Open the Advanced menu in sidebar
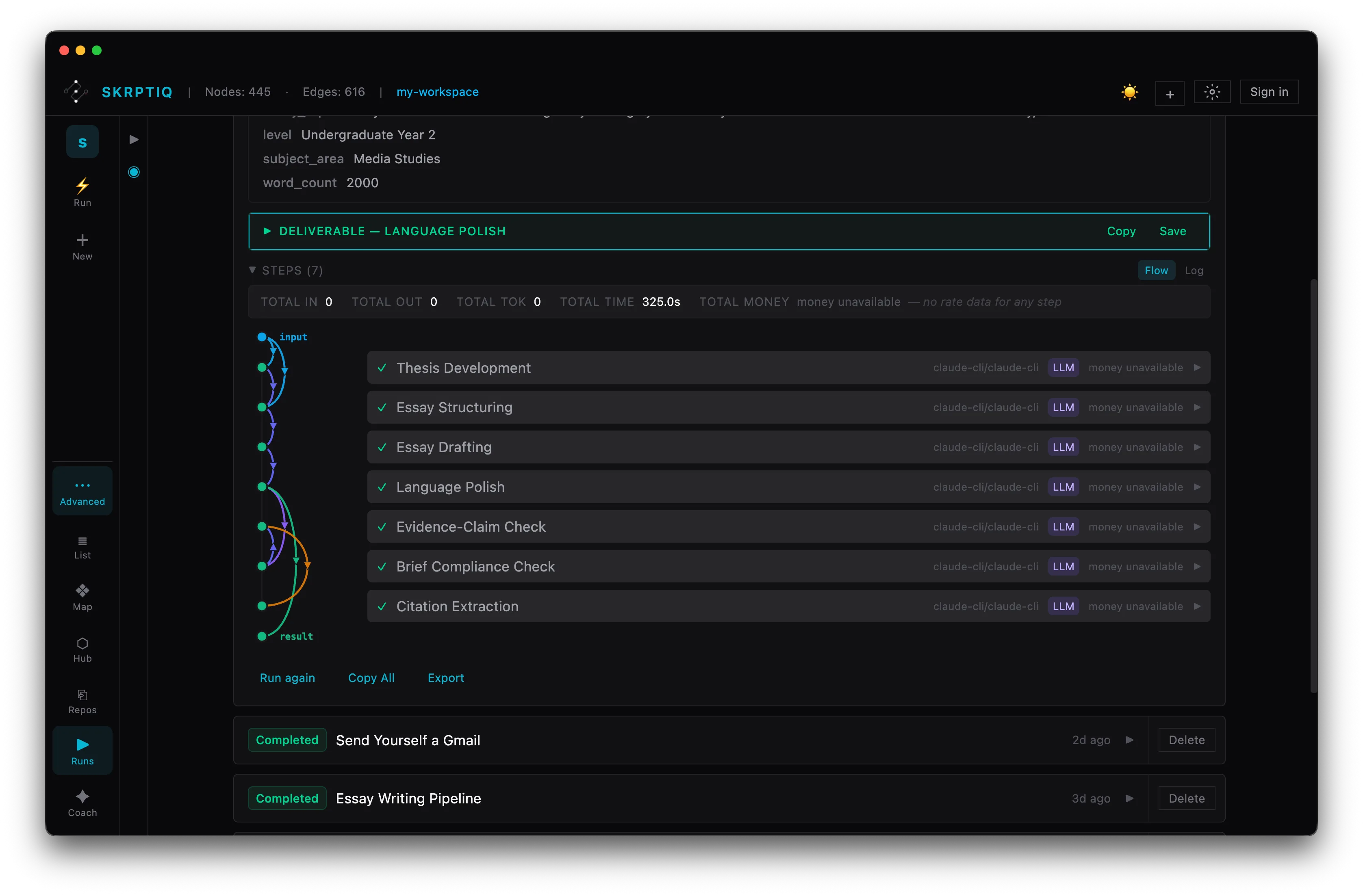The width and height of the screenshot is (1363, 896). tap(82, 491)
